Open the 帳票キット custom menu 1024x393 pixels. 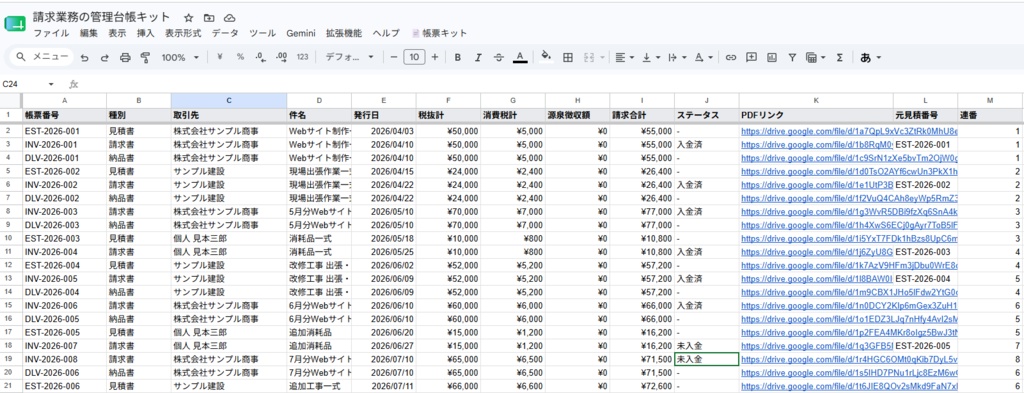coord(440,33)
